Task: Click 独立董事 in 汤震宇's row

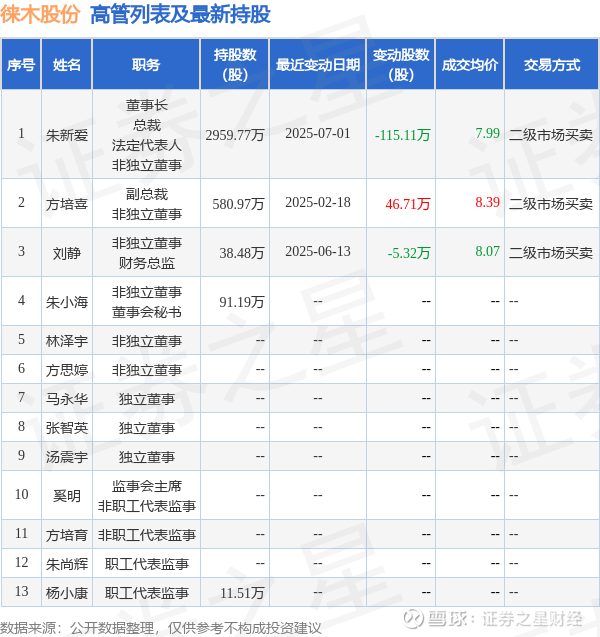Action: 147,457
